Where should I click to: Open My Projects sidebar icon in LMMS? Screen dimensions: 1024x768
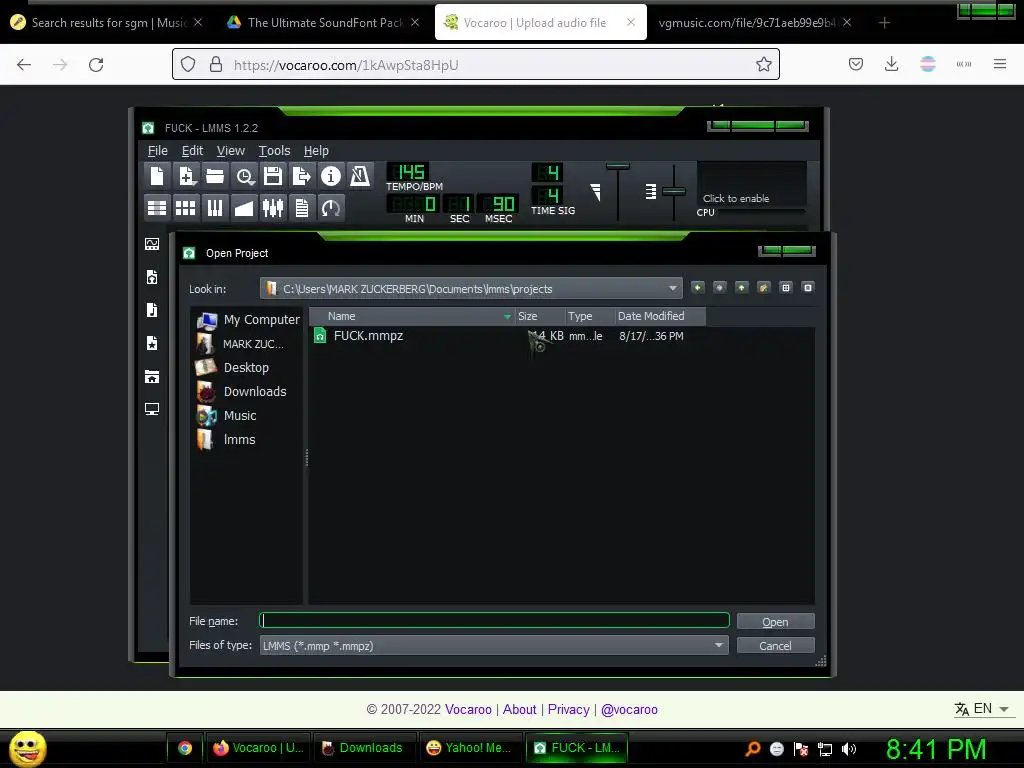click(152, 277)
